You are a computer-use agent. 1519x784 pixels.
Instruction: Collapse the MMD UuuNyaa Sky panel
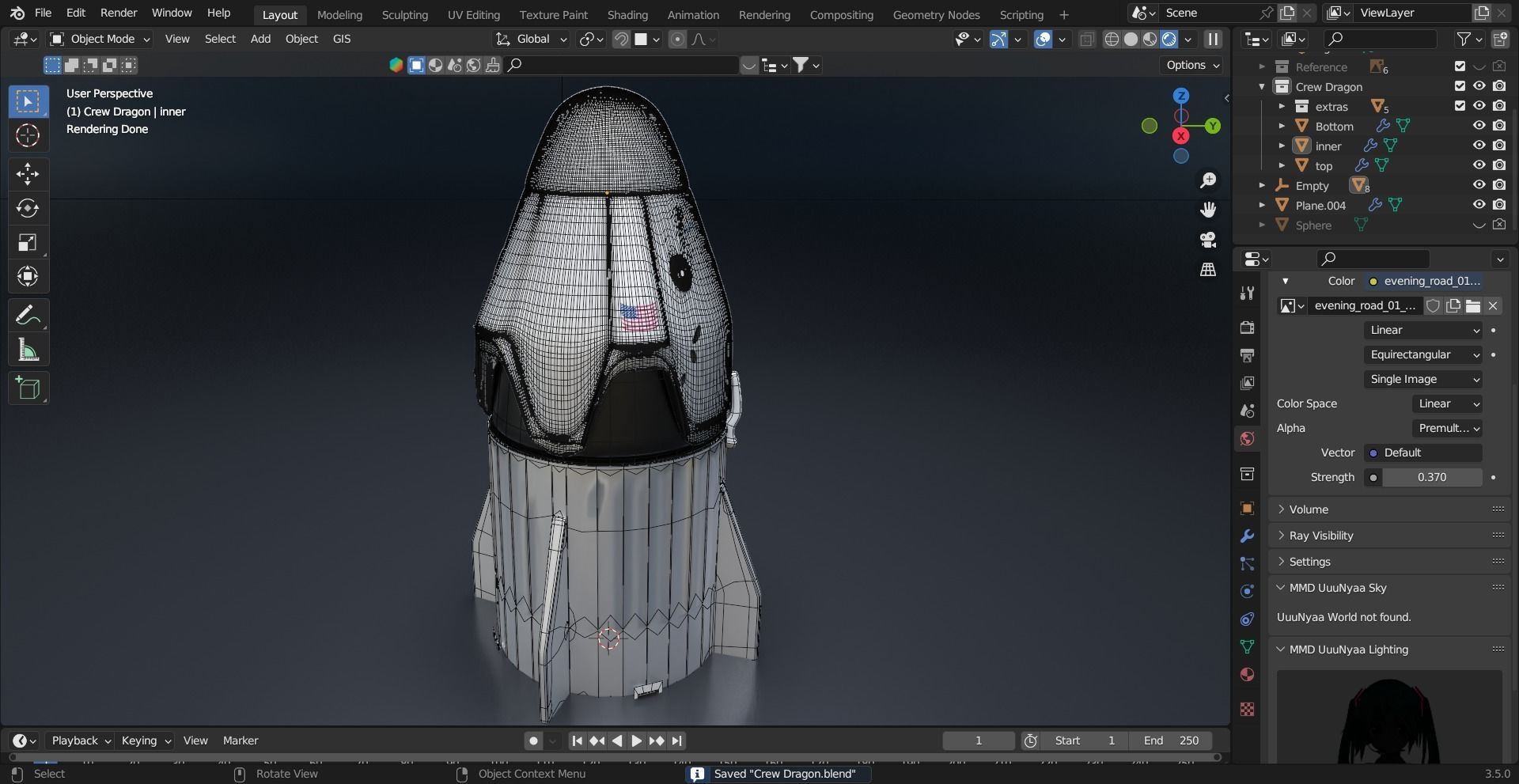coord(1390,588)
